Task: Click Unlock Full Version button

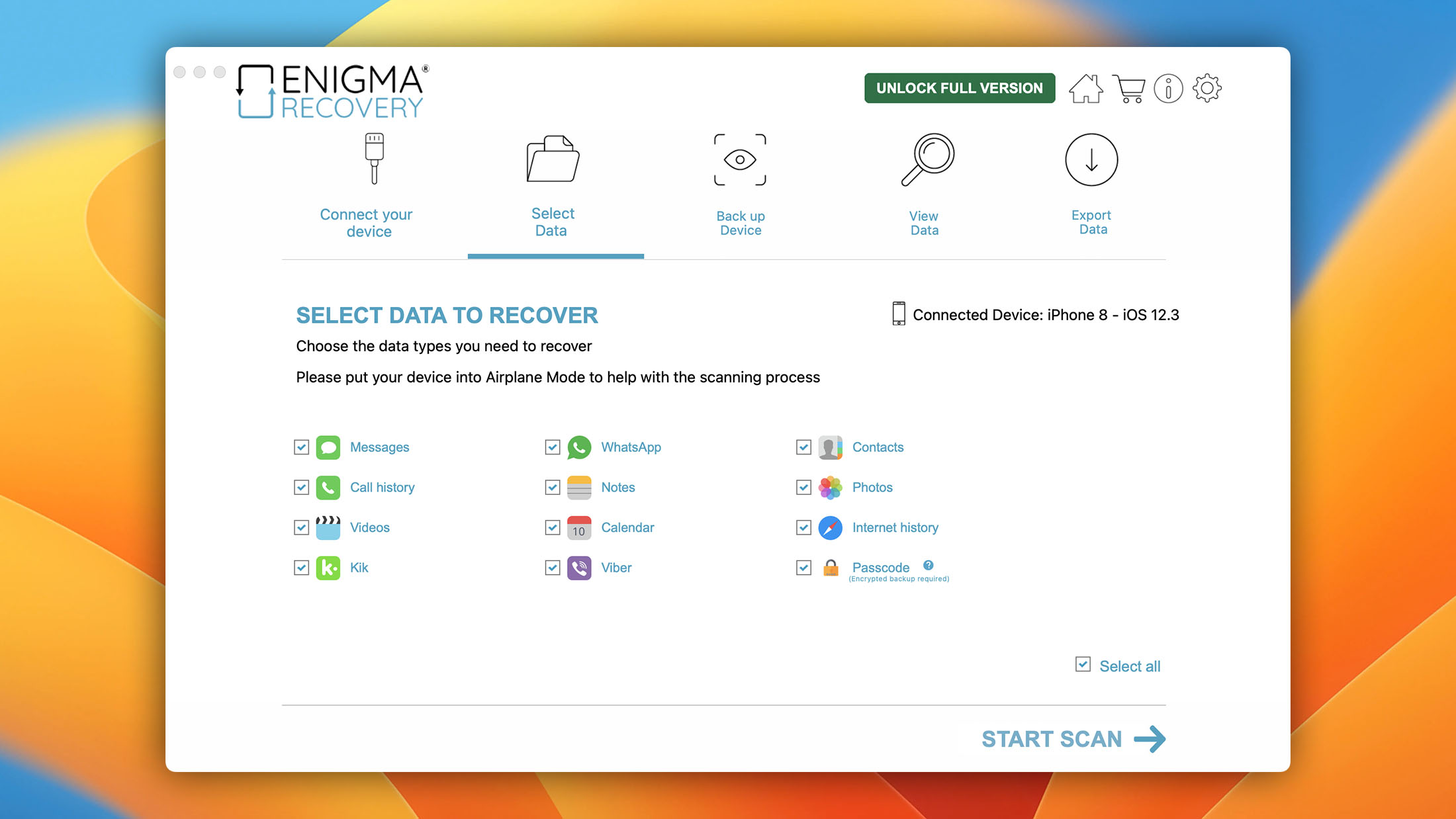Action: (960, 88)
